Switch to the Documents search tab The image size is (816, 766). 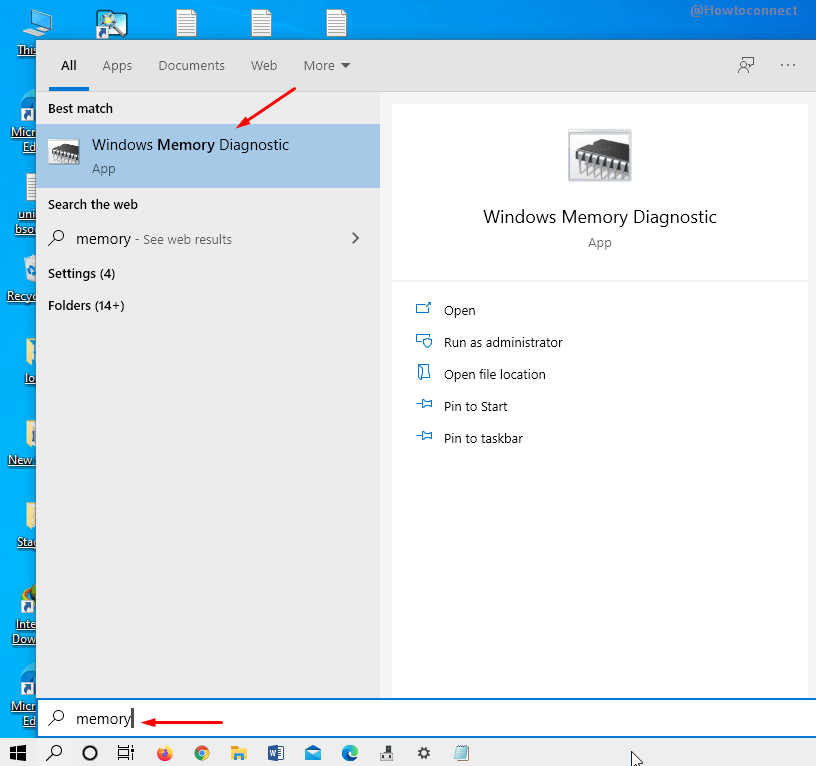pos(192,66)
